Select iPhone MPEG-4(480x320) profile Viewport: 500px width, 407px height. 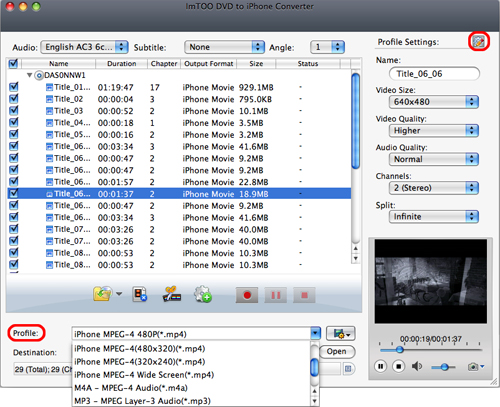pyautogui.click(x=191, y=349)
